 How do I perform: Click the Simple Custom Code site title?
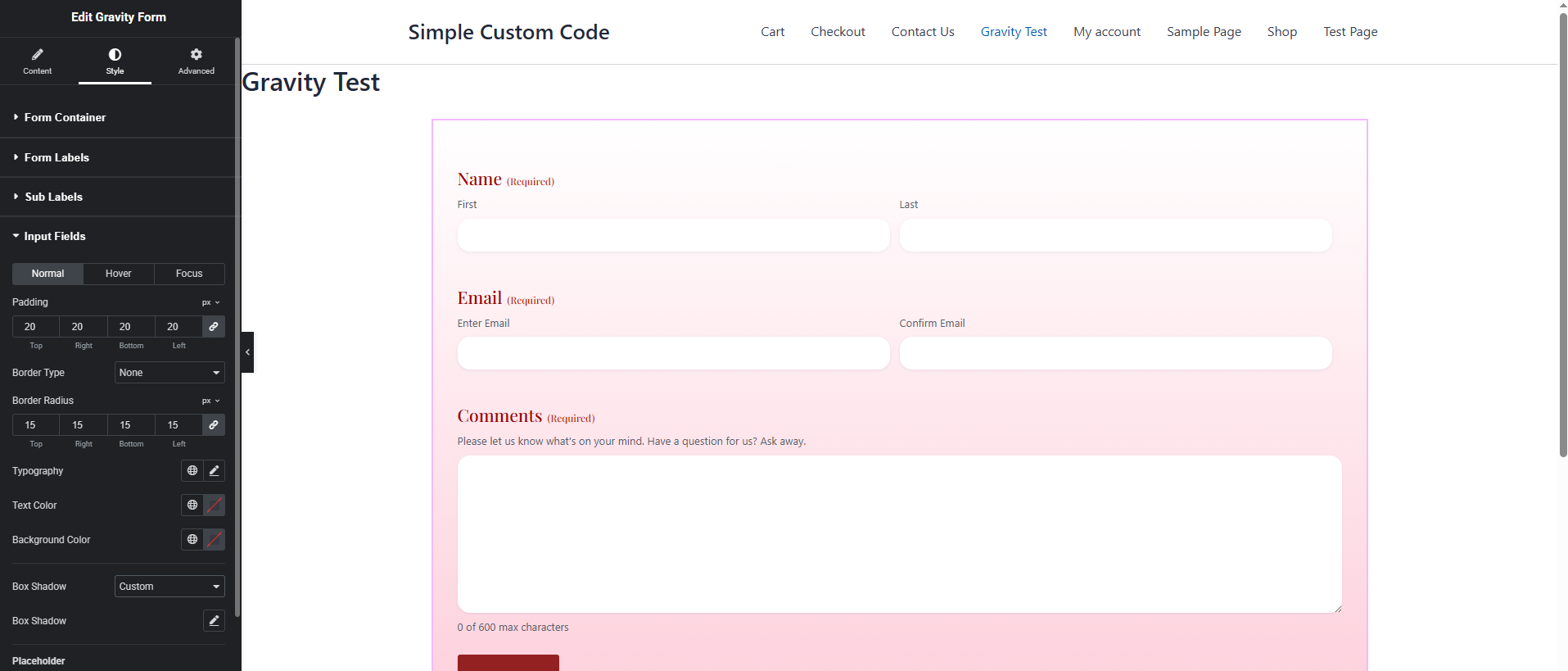click(x=508, y=32)
